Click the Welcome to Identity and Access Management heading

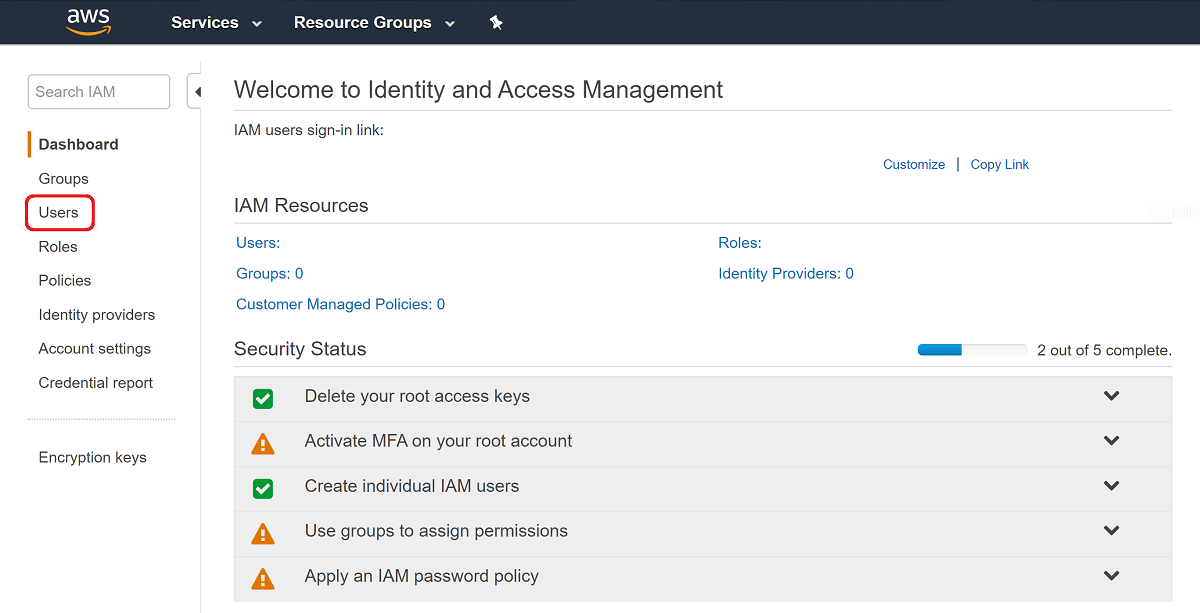[479, 89]
